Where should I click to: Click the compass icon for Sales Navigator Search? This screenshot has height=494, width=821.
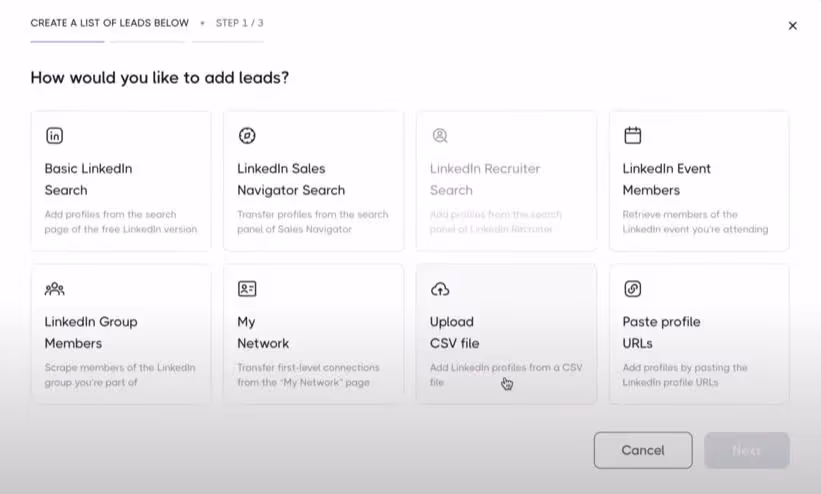tap(247, 136)
